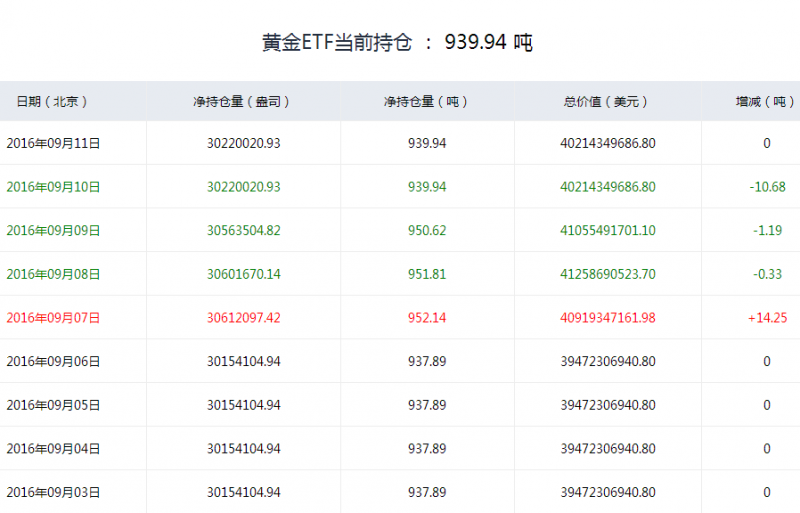Click the tonnes value 950.62

coord(427,231)
